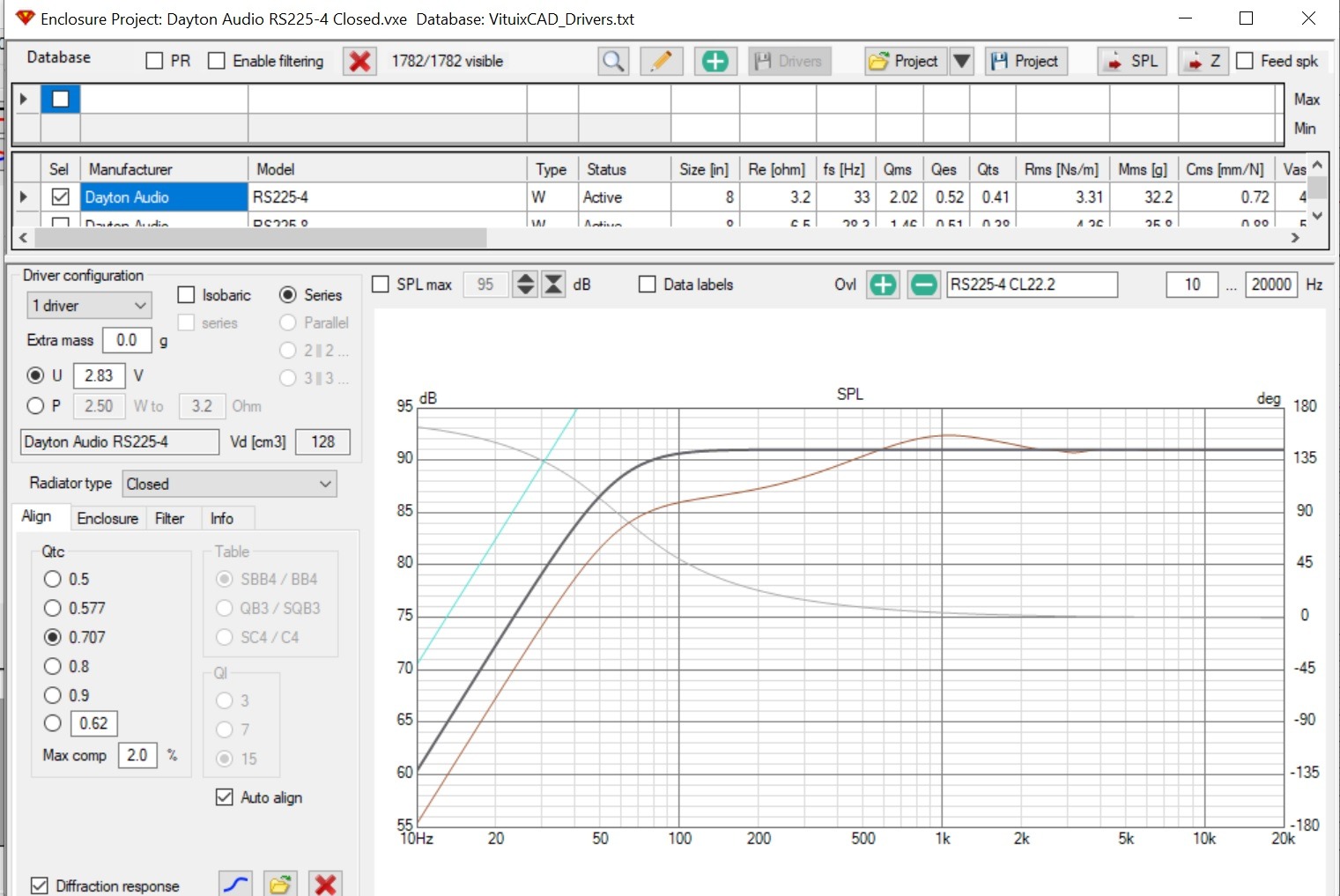Select the P power radio button
This screenshot has width=1340, height=896.
tap(35, 406)
